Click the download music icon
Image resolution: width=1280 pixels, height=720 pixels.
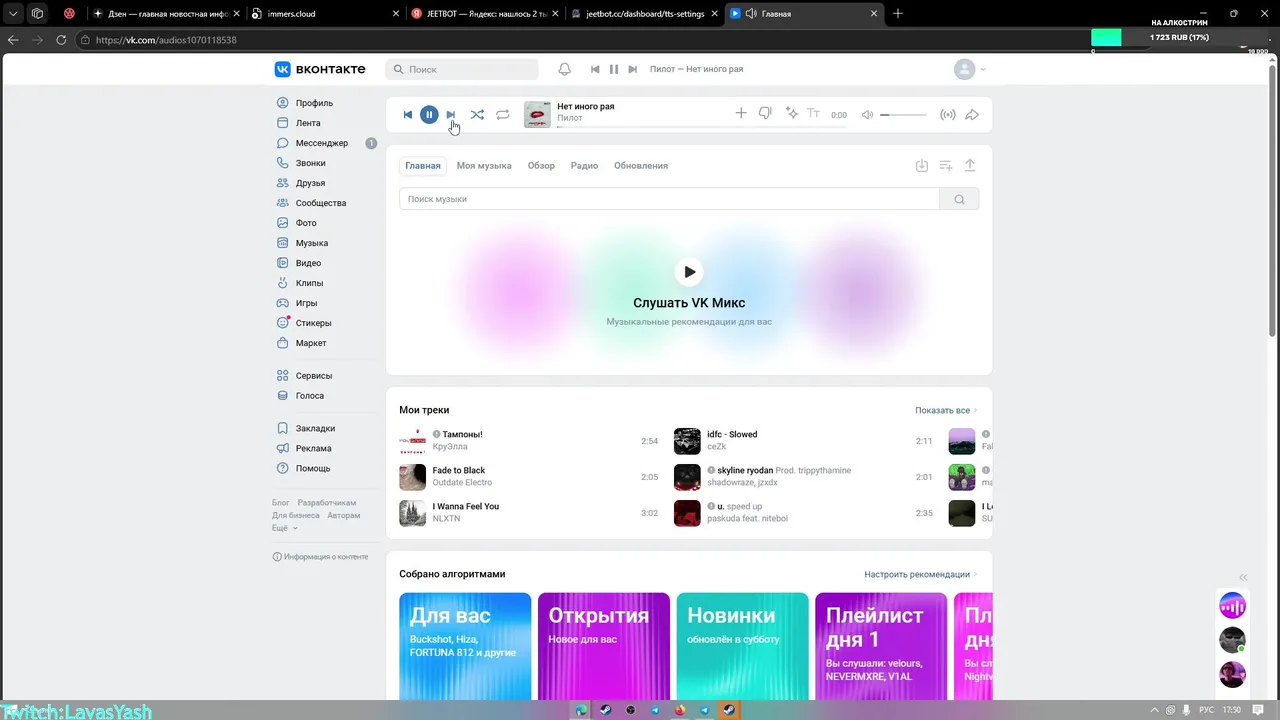[922, 166]
